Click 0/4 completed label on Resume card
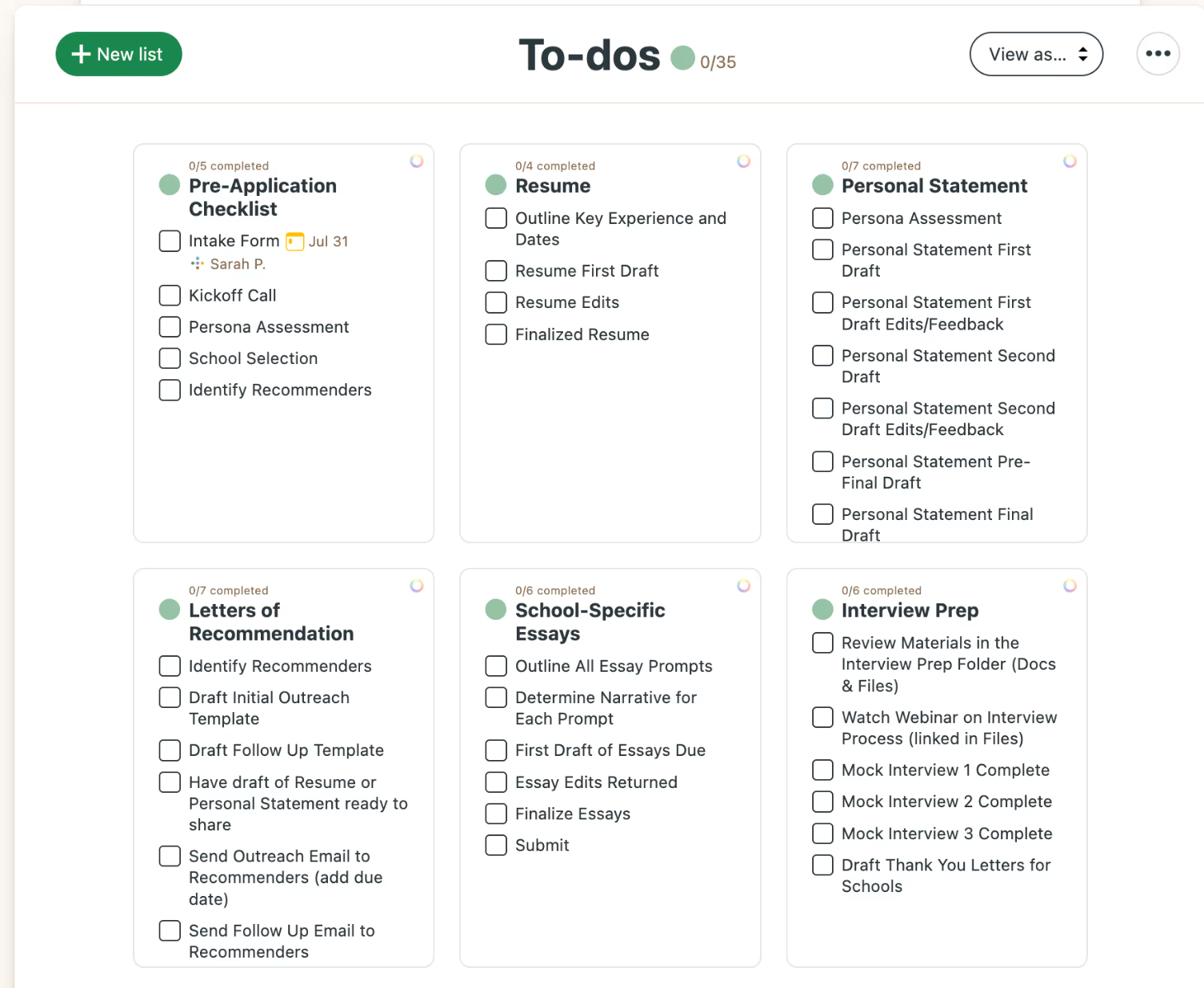The image size is (1204, 988). [x=555, y=166]
